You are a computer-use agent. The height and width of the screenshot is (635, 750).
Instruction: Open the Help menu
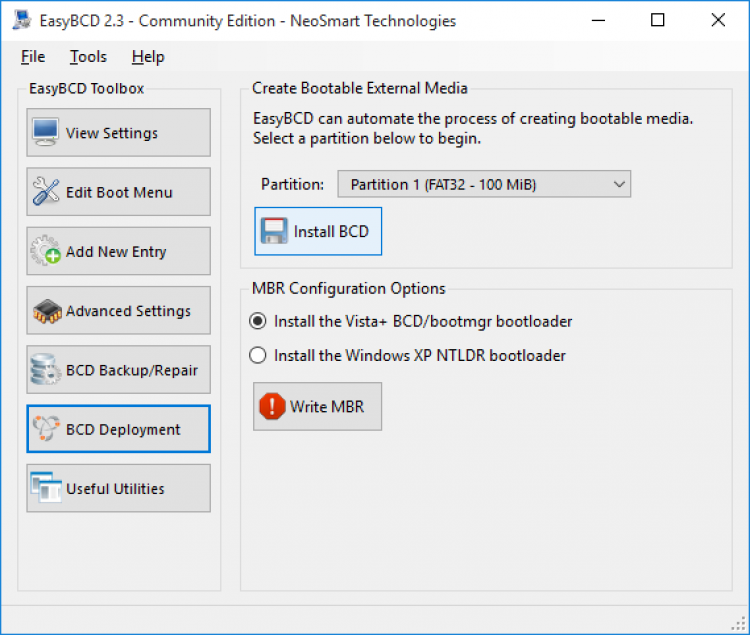(x=148, y=57)
